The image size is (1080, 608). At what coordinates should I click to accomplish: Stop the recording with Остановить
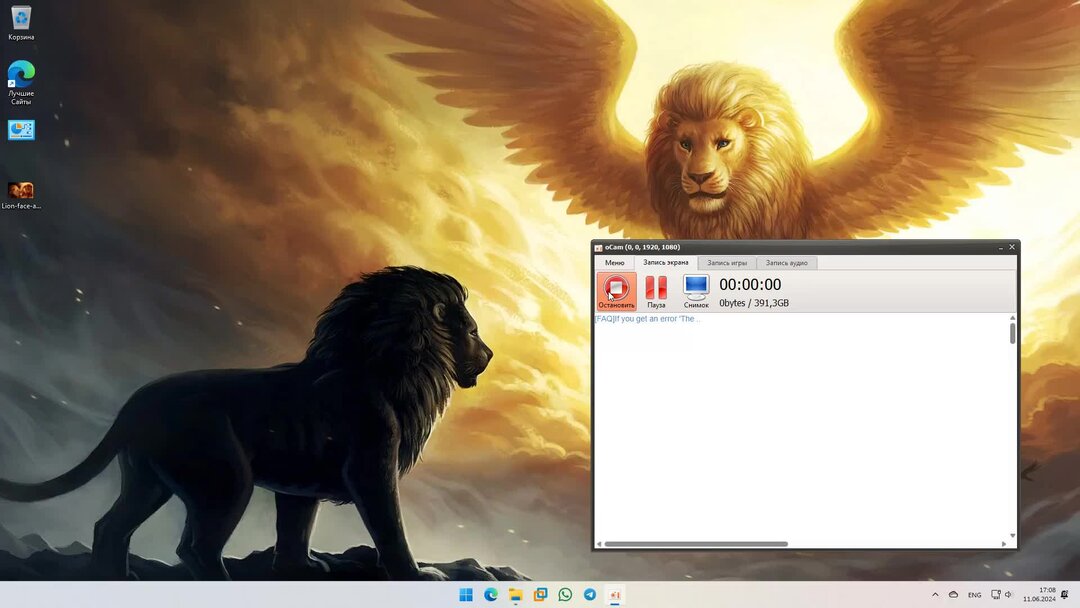616,291
